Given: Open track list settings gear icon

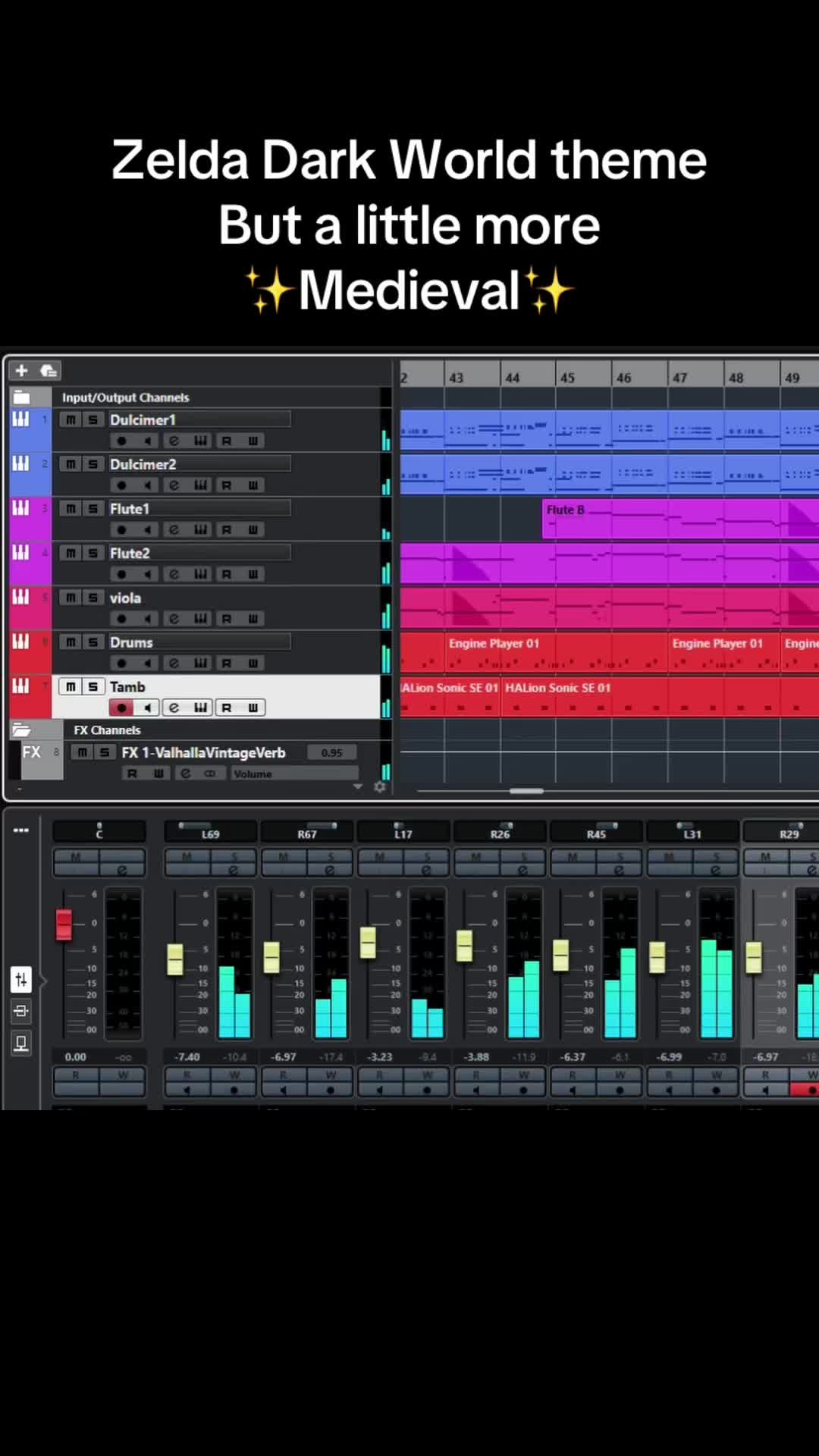Looking at the screenshot, I should (x=380, y=787).
